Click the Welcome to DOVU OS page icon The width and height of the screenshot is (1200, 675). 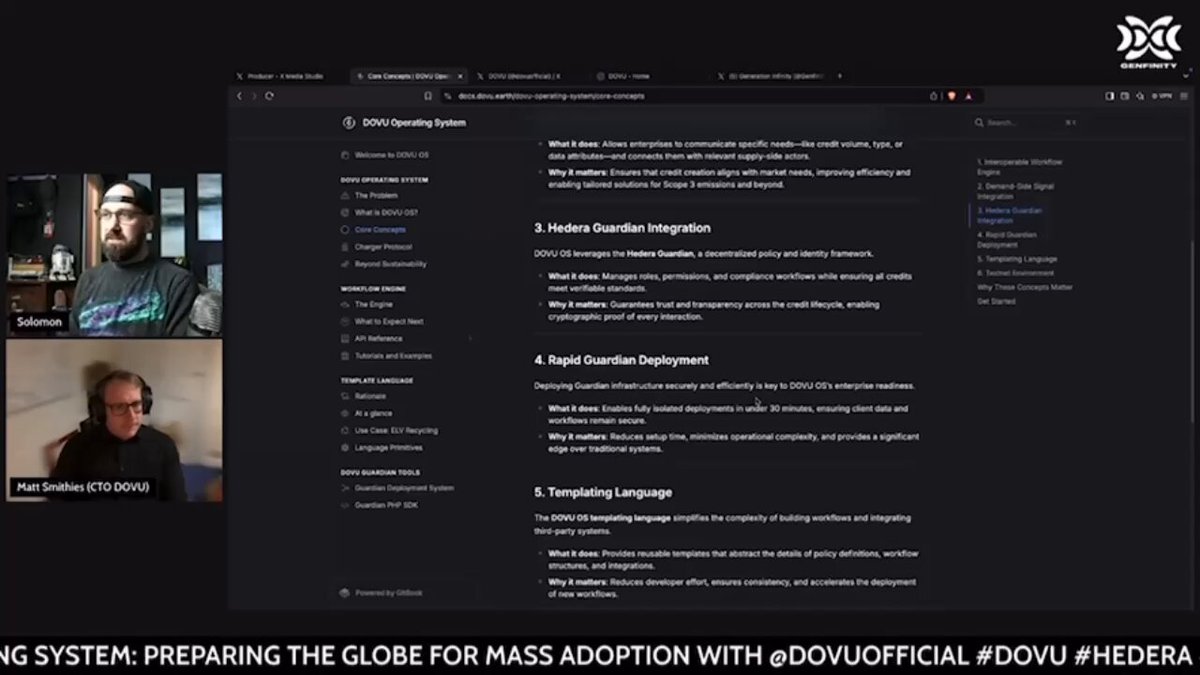[345, 155]
